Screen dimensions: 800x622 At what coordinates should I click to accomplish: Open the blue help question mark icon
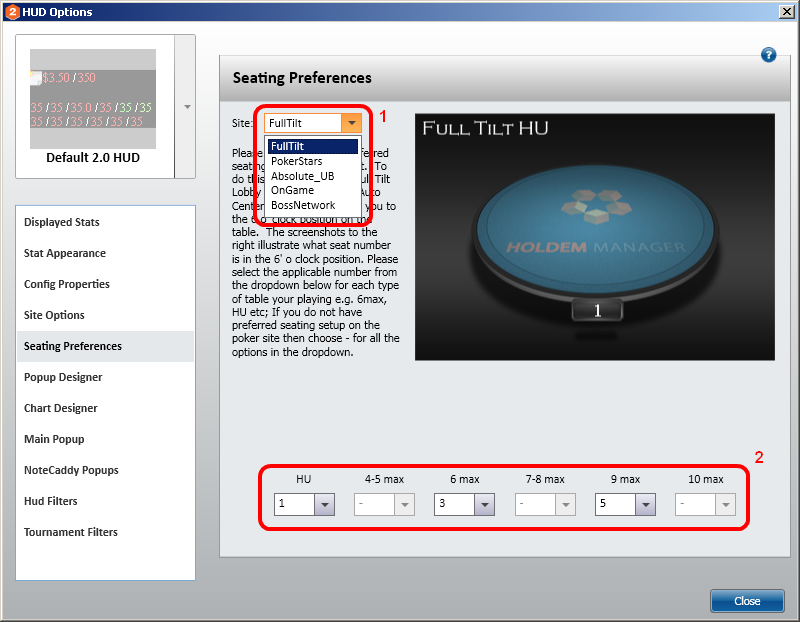(768, 55)
